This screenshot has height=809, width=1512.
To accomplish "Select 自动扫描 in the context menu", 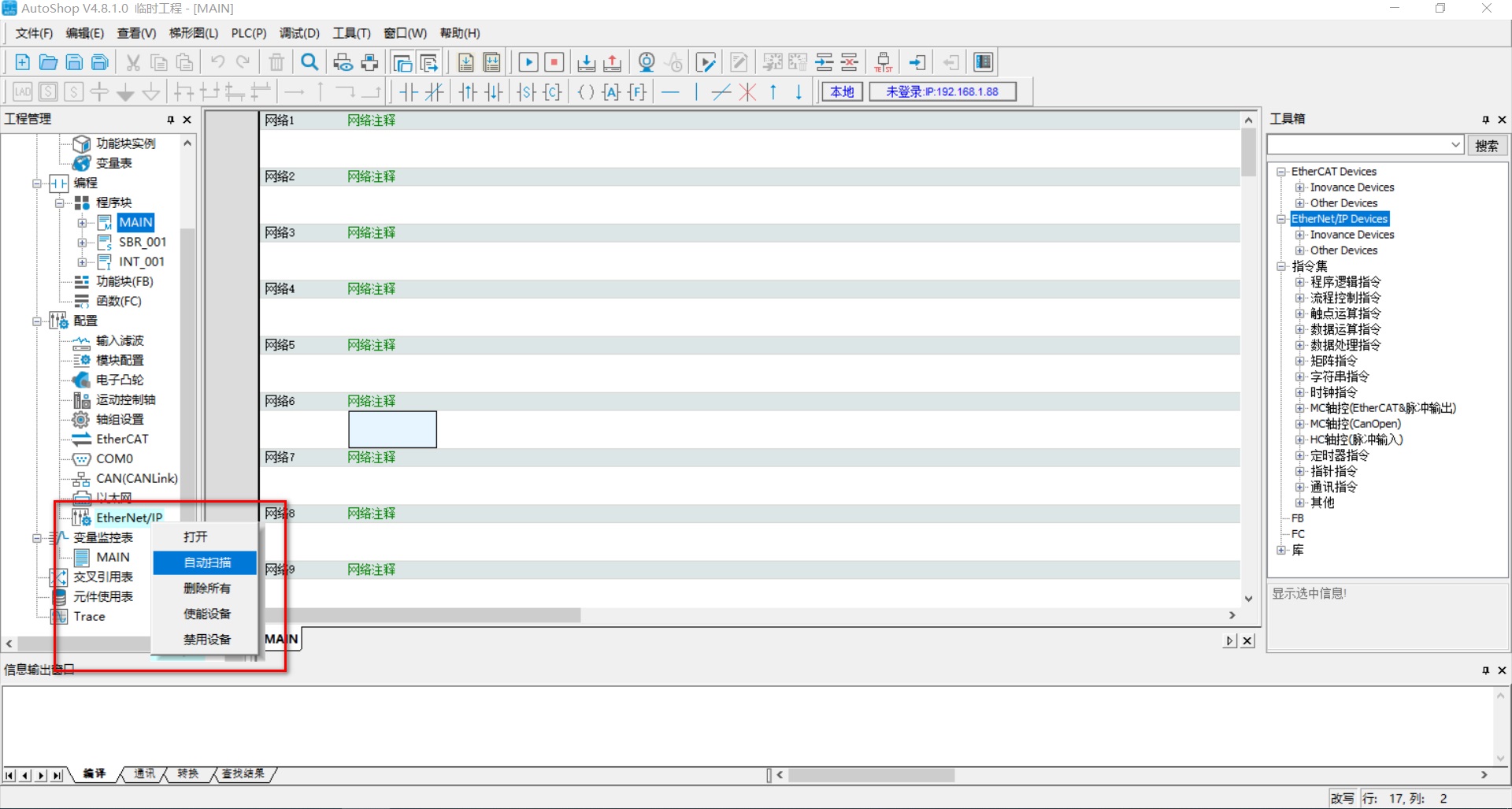I will pyautogui.click(x=207, y=562).
